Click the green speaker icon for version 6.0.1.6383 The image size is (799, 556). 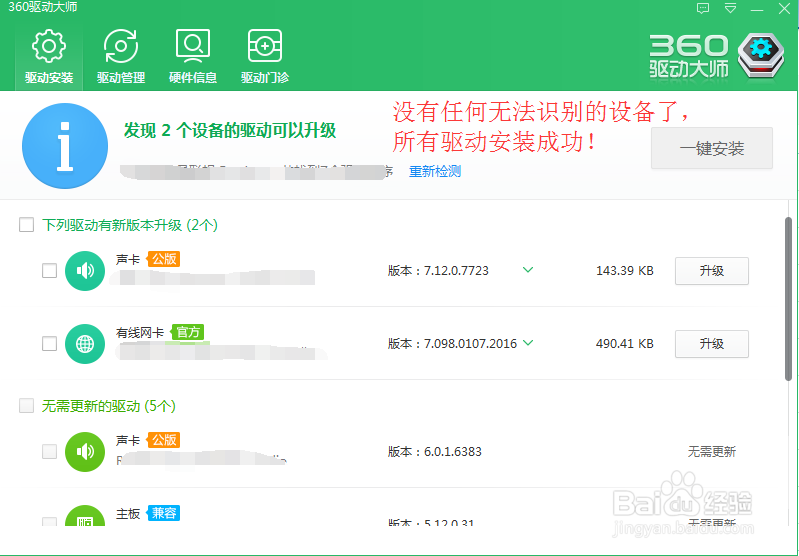(85, 452)
